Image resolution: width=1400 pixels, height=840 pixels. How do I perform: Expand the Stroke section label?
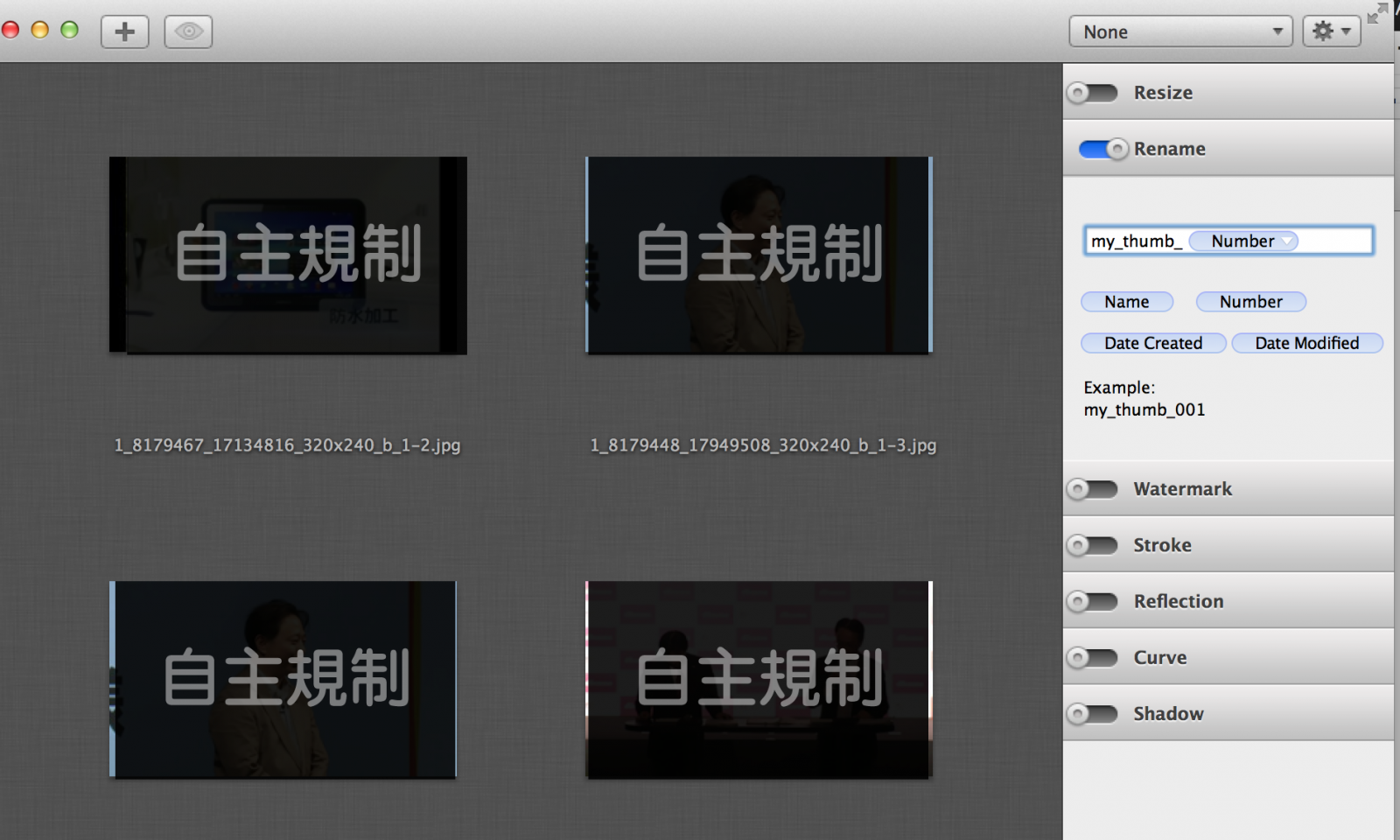click(1162, 545)
